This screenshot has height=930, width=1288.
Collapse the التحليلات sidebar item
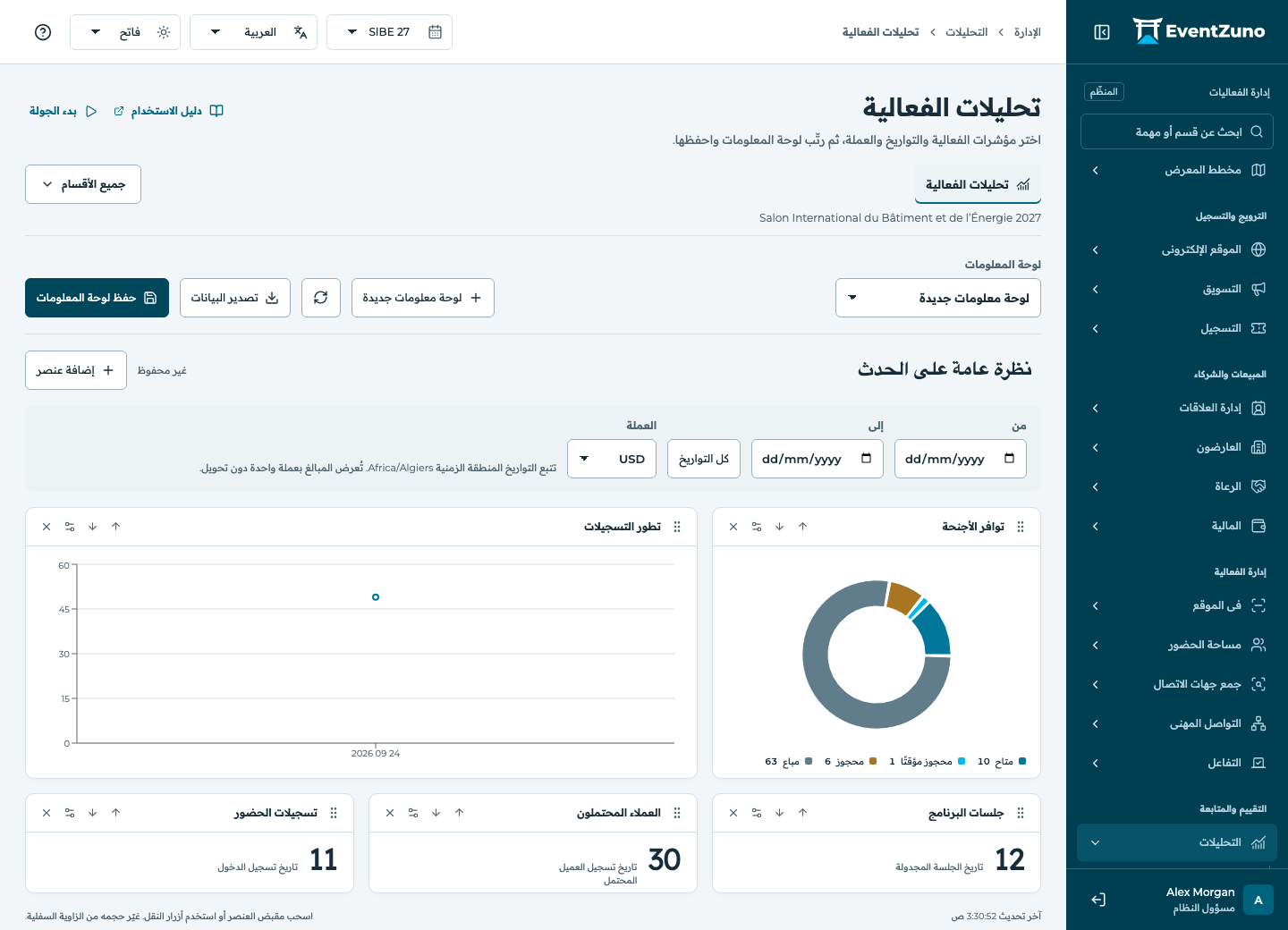[1177, 842]
